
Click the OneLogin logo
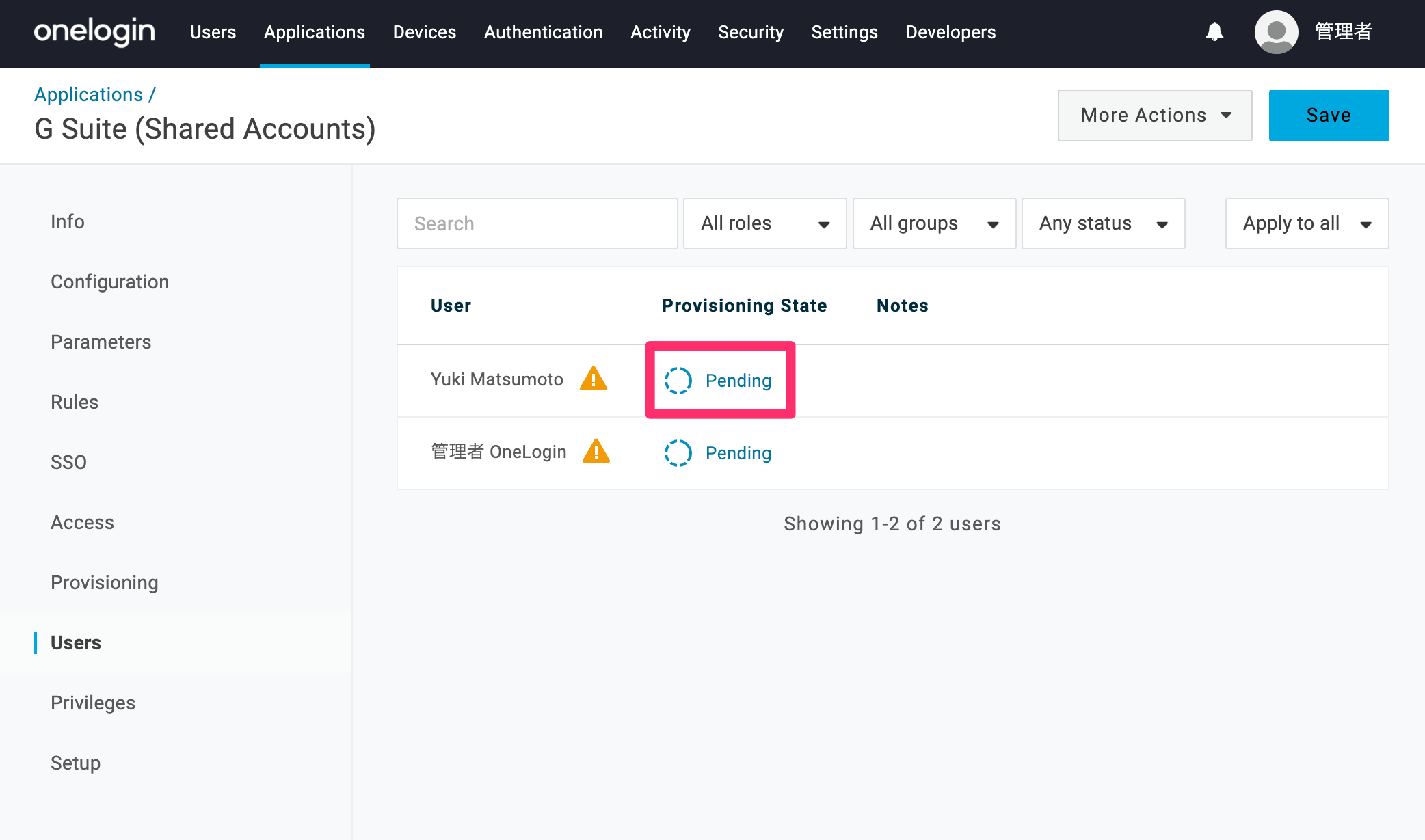[x=94, y=32]
